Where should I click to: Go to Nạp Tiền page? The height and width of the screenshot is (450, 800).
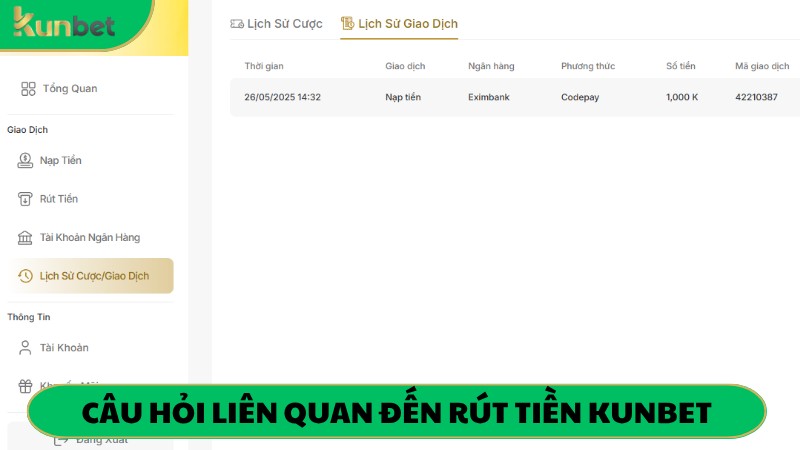(61, 160)
